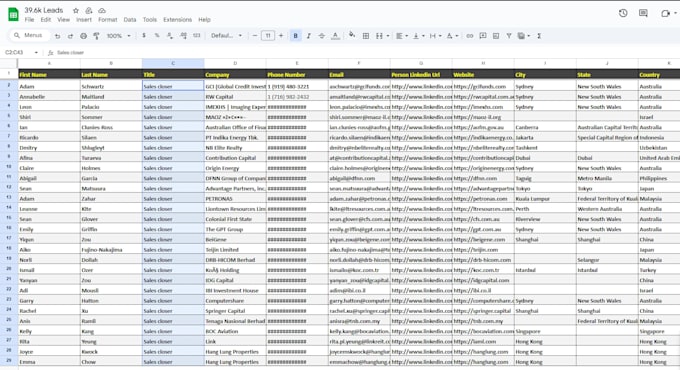Click the font size field

coord(268,36)
